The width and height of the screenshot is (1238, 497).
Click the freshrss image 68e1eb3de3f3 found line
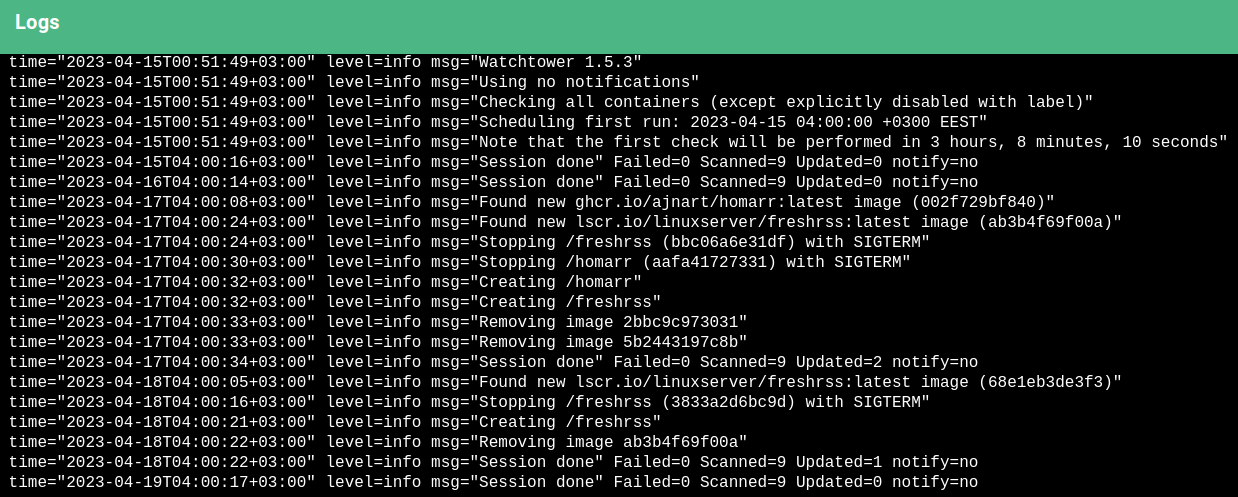point(566,382)
